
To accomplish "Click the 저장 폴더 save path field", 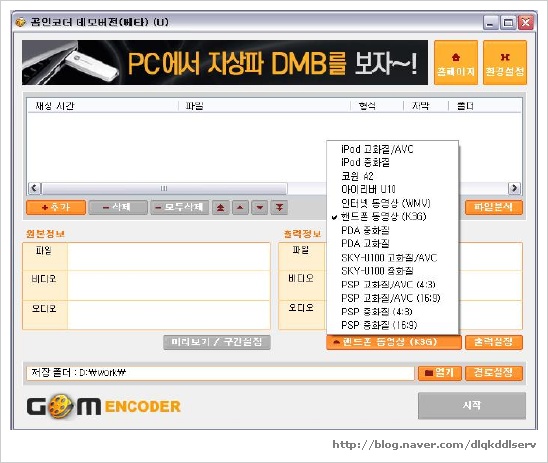I will click(220, 373).
